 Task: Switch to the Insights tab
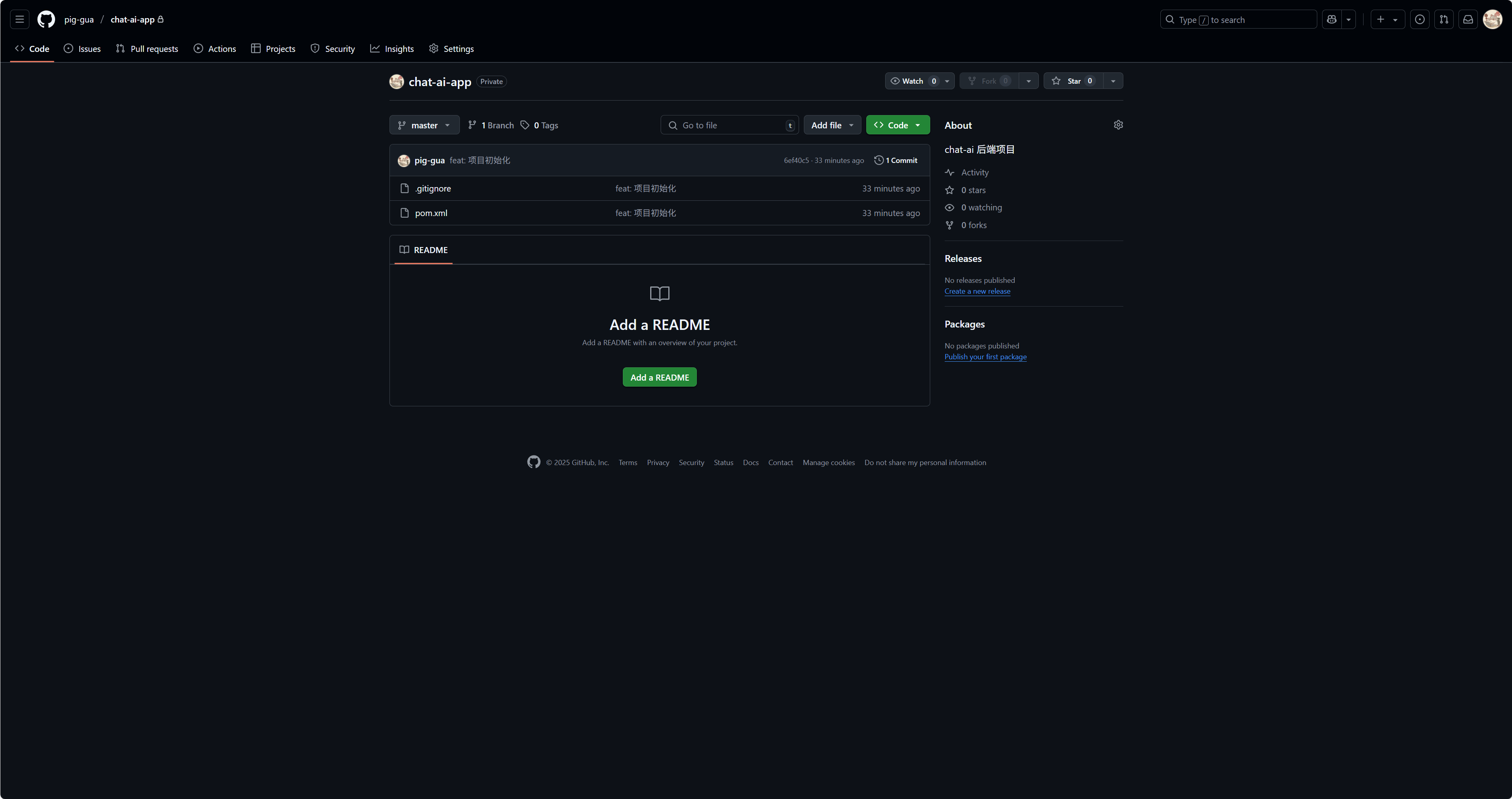(x=392, y=49)
